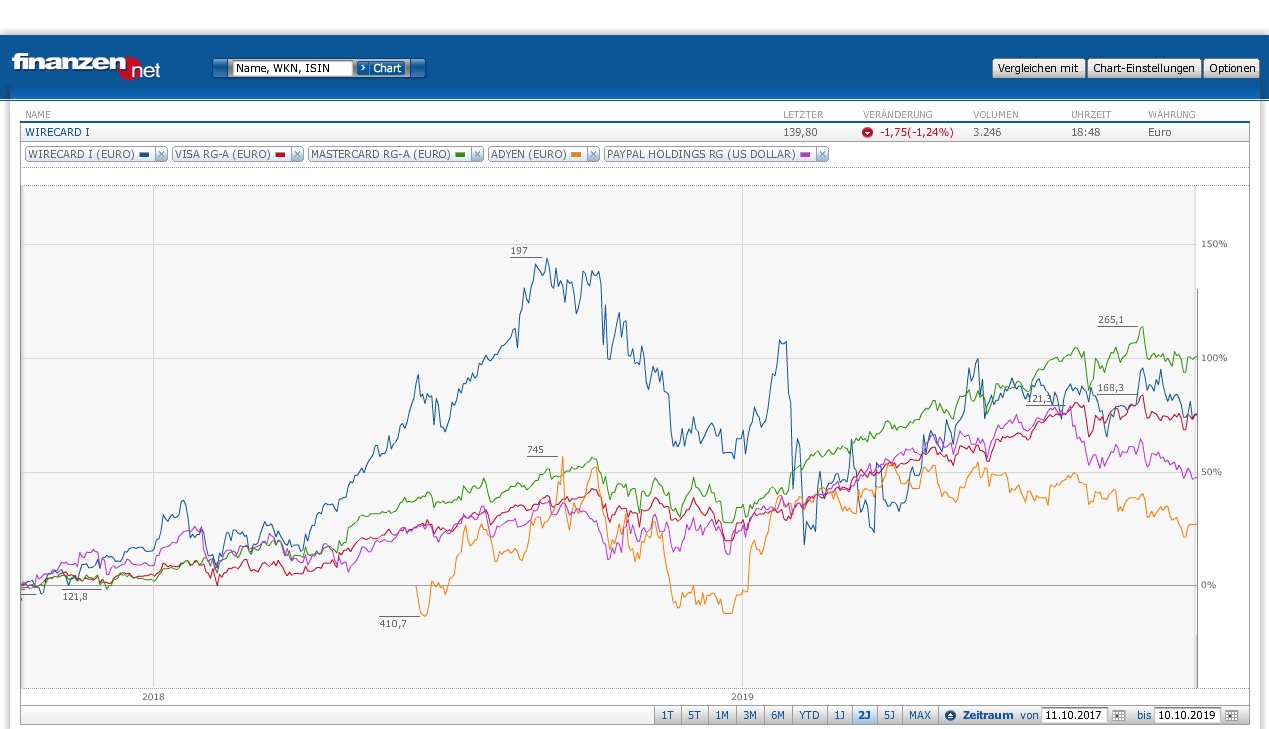Image resolution: width=1269 pixels, height=729 pixels.
Task: Open the Optionen menu
Action: (x=1232, y=68)
